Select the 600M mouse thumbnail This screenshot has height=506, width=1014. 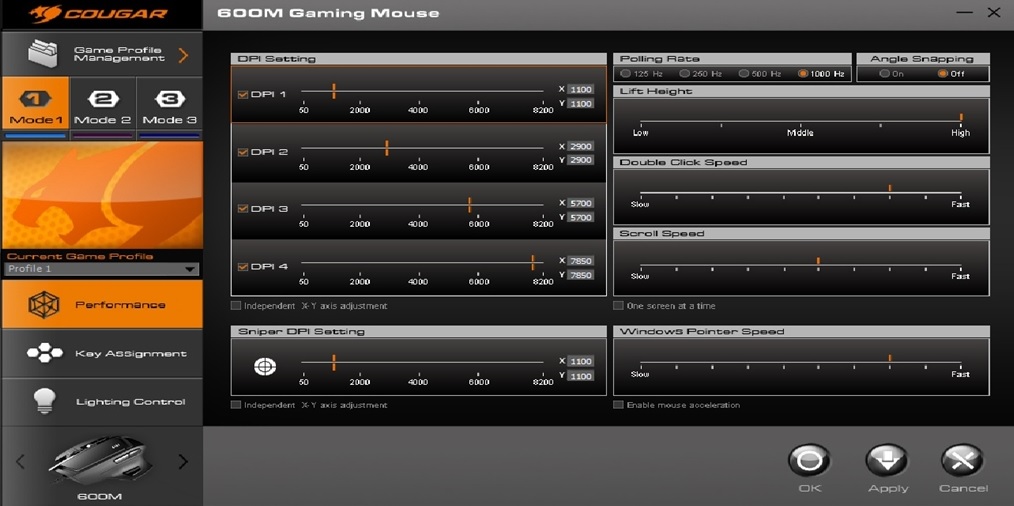[102, 461]
